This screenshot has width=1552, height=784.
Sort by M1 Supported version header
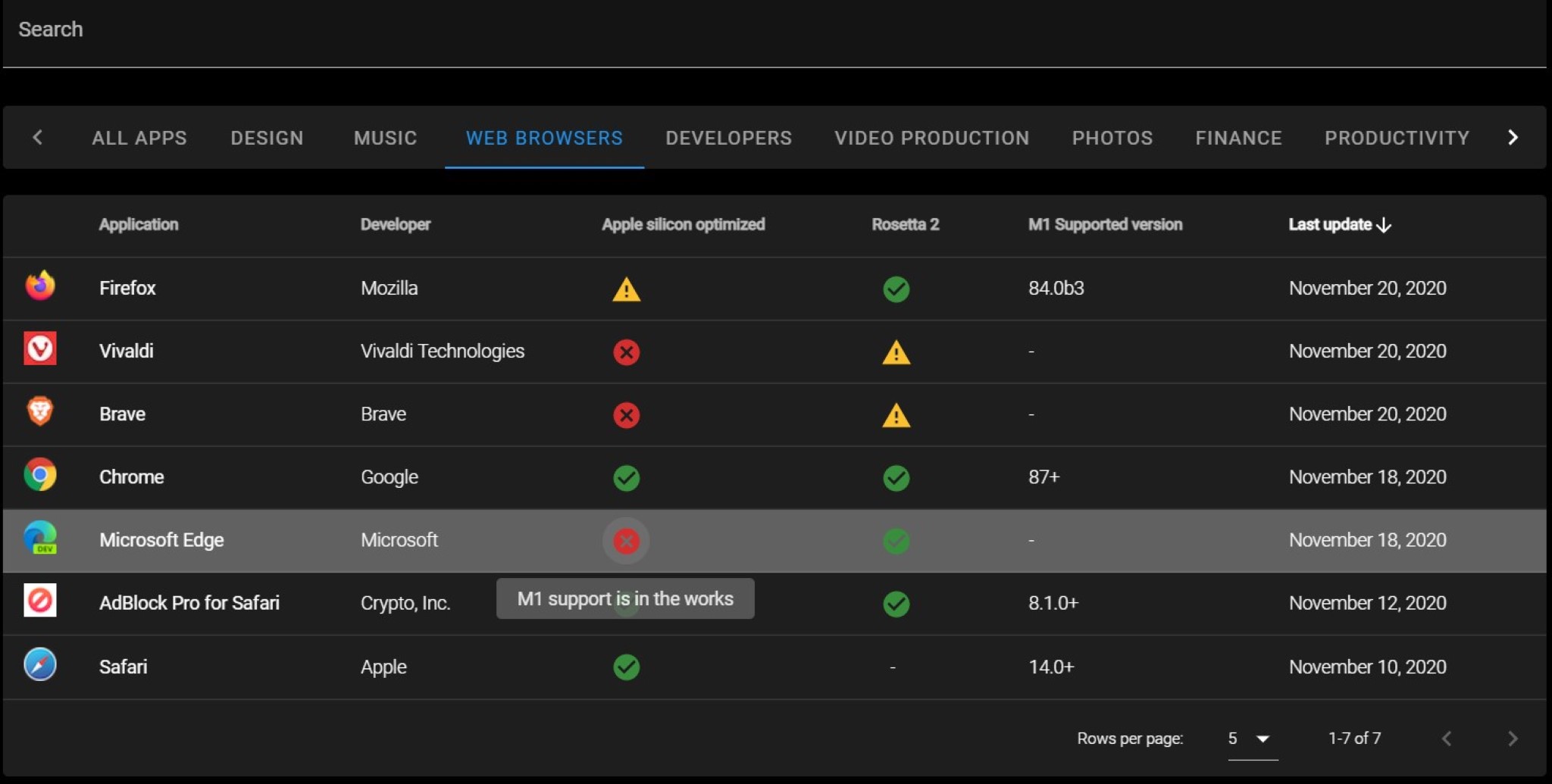[x=1105, y=224]
